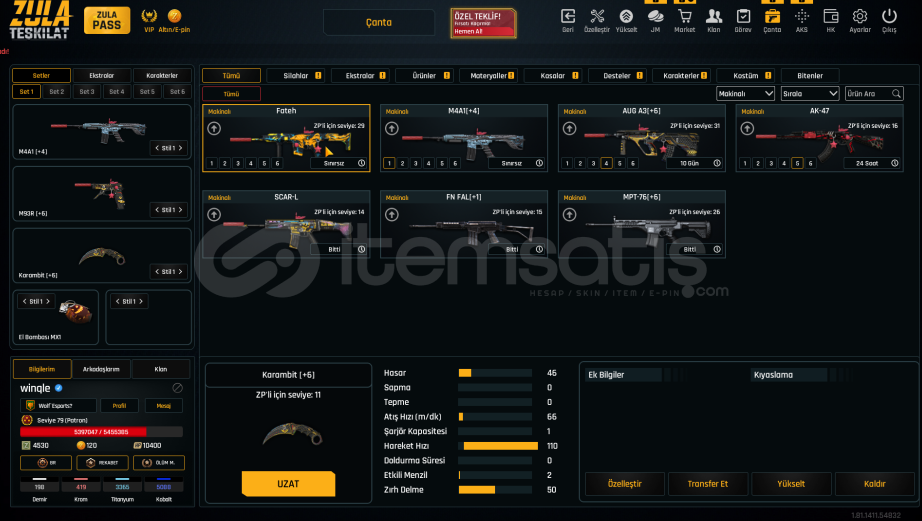The width and height of the screenshot is (922, 521).
Task: Click the clock icon on AK-47 card
Action: pos(894,163)
